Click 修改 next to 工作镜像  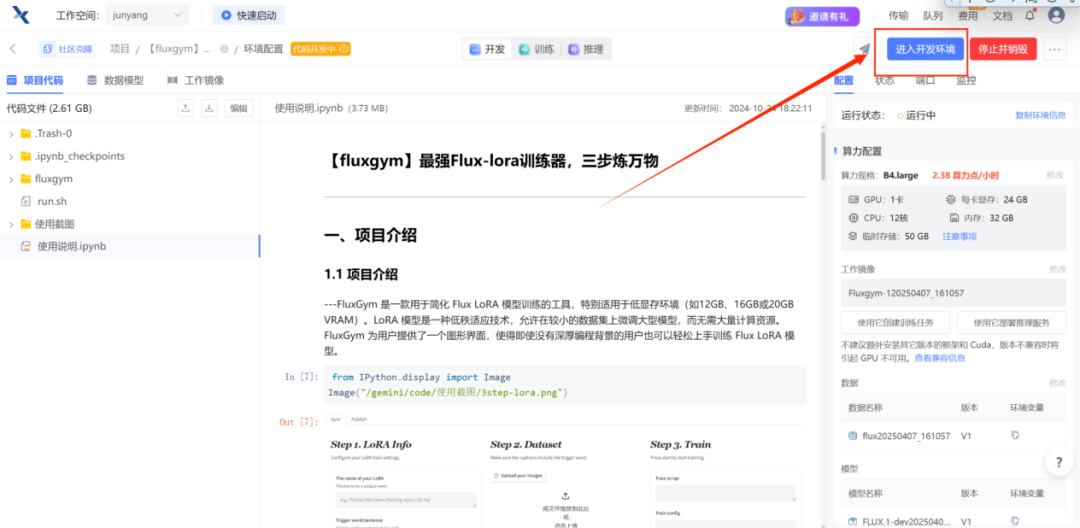pos(1057,268)
